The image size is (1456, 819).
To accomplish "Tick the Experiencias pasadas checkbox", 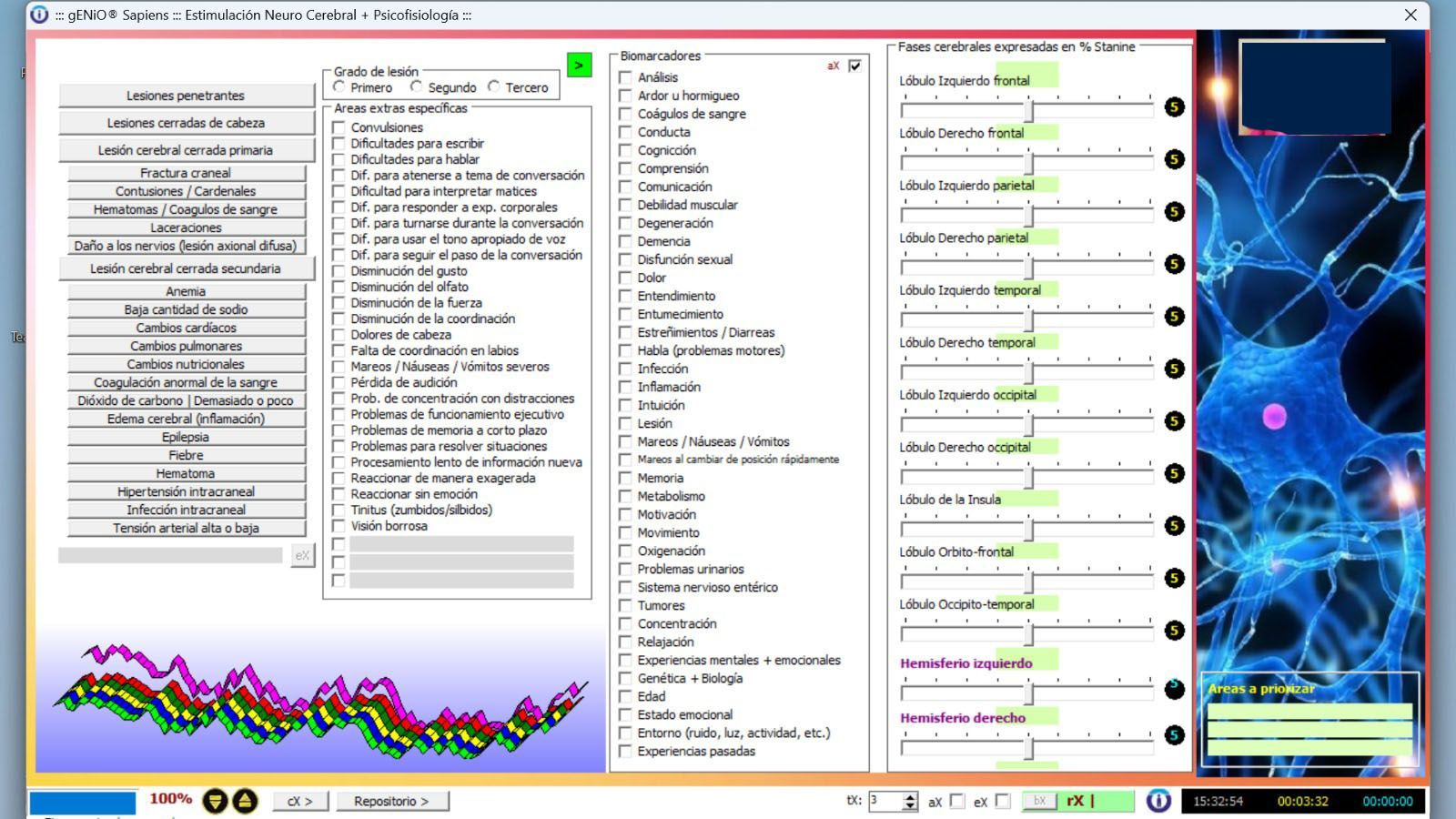I will click(x=625, y=751).
